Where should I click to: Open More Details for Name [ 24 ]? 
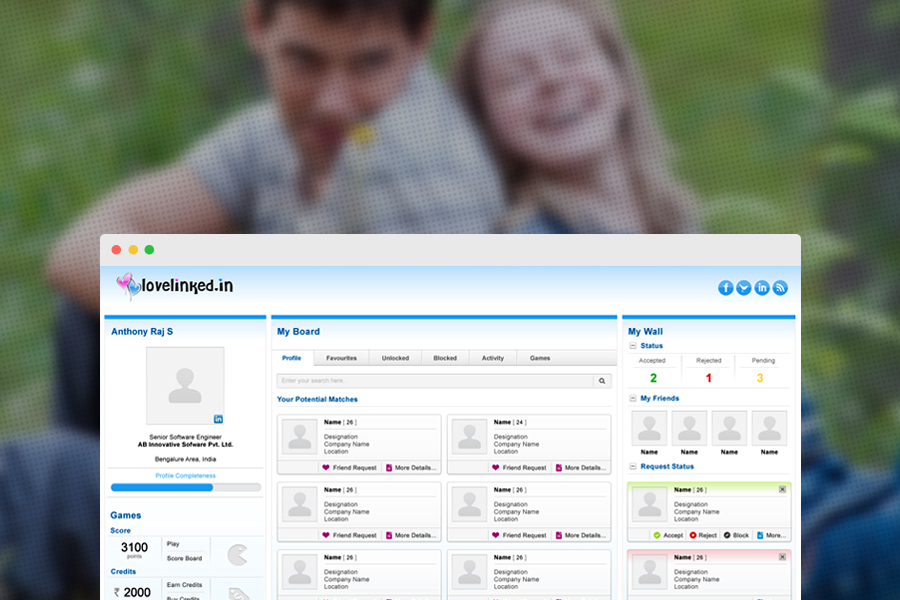581,467
